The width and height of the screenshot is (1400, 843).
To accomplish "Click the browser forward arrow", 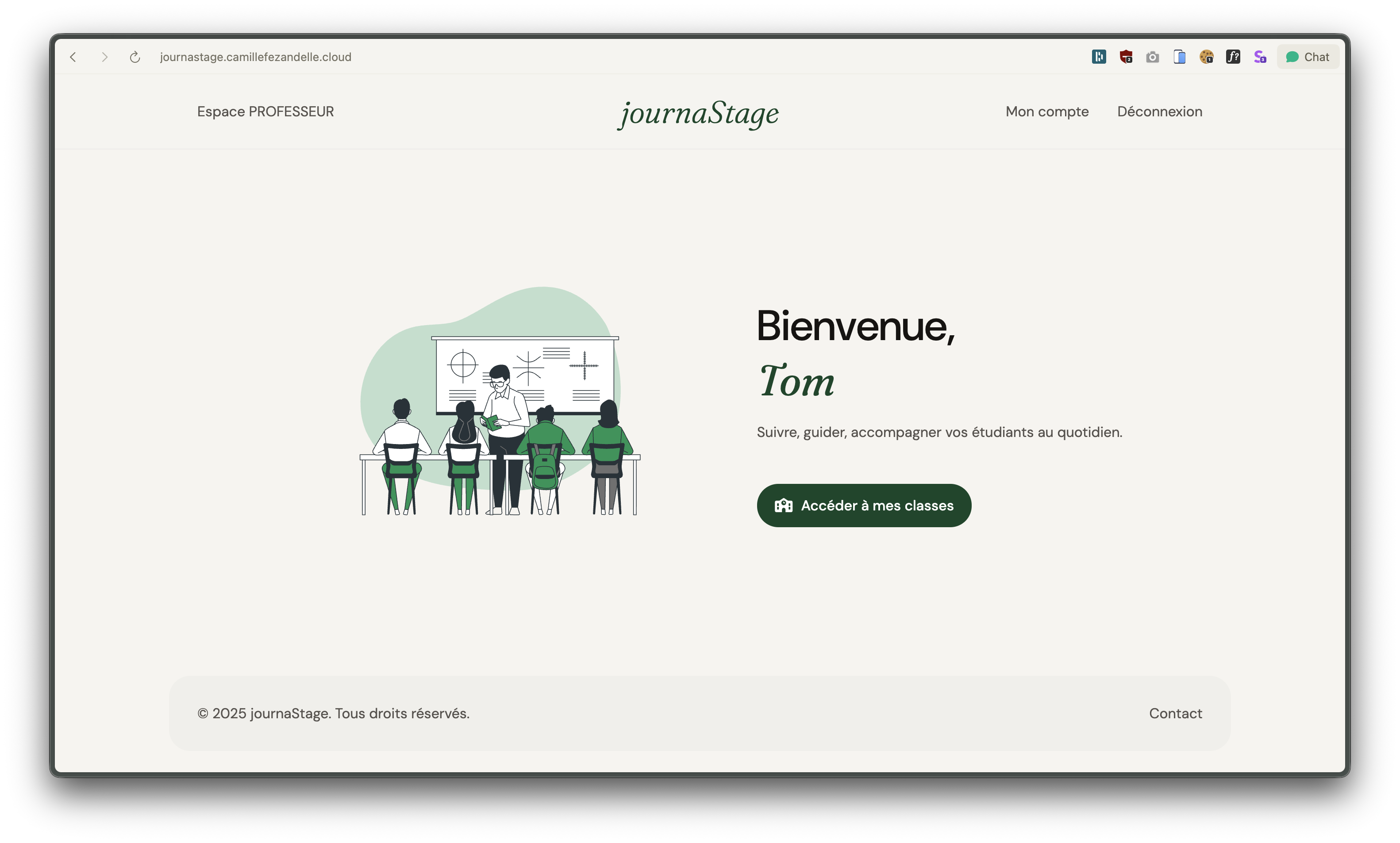I will (104, 57).
